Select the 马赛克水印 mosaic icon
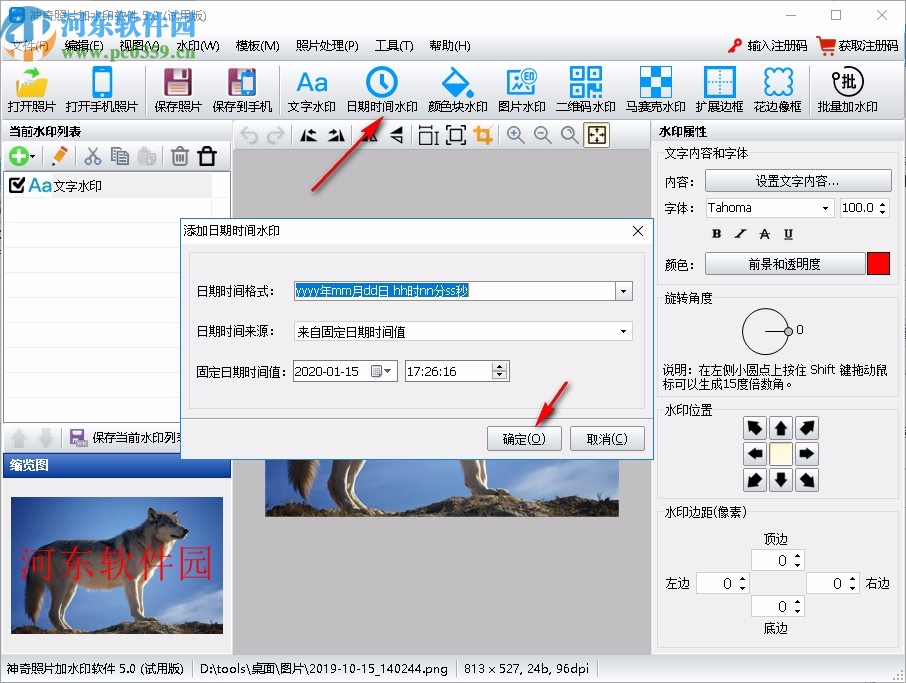Image resolution: width=906 pixels, height=683 pixels. pos(656,90)
